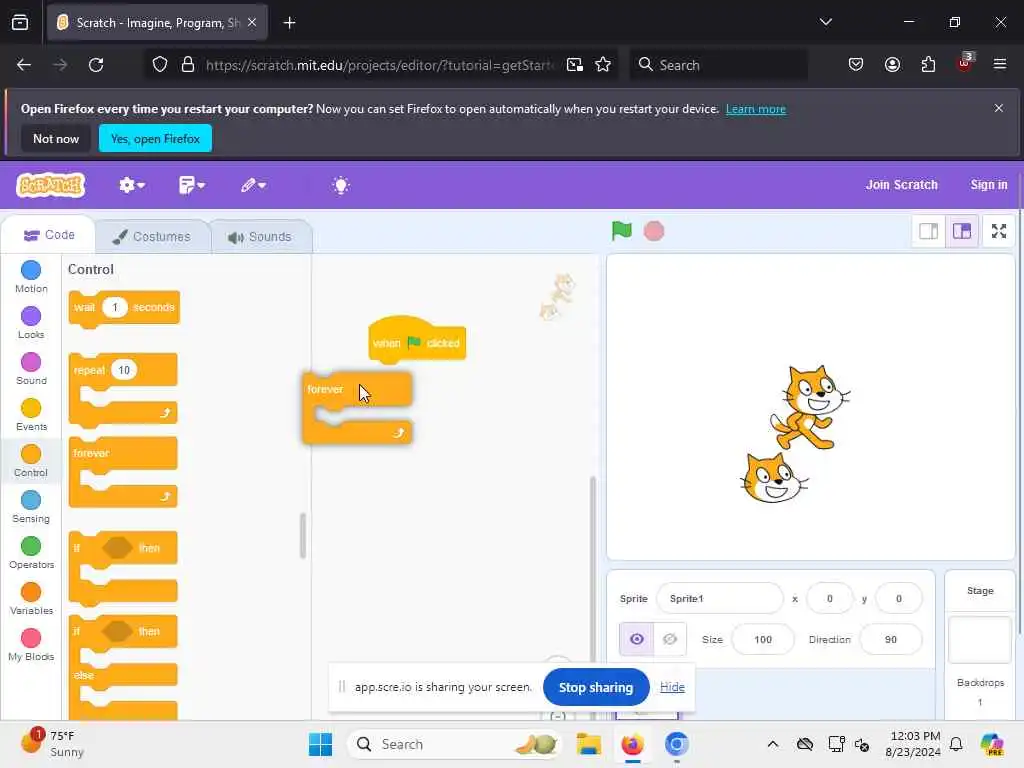
Task: Select the Motion block category
Action: click(31, 277)
